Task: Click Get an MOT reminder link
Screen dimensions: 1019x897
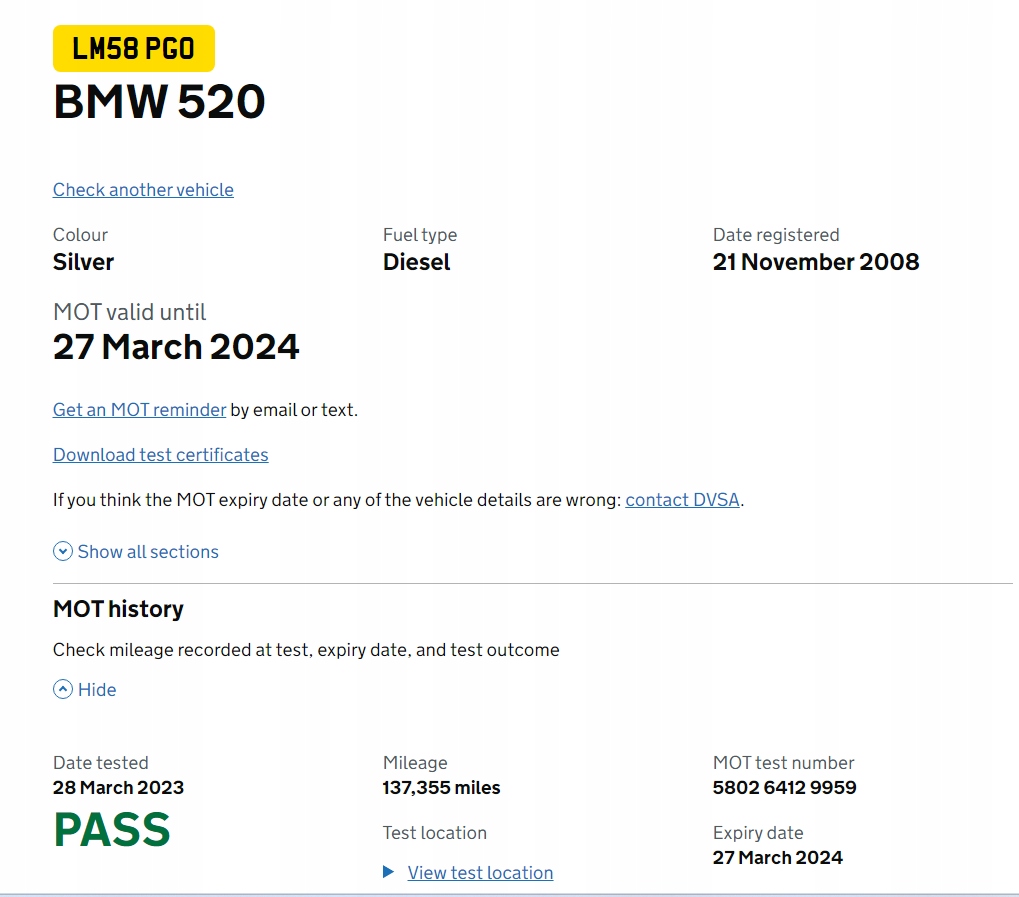Action: click(139, 410)
